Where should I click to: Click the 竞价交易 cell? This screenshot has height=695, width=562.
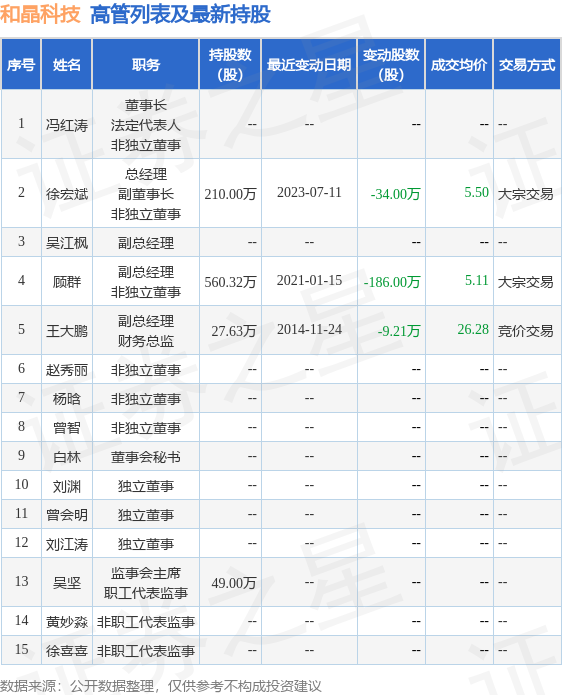526,331
